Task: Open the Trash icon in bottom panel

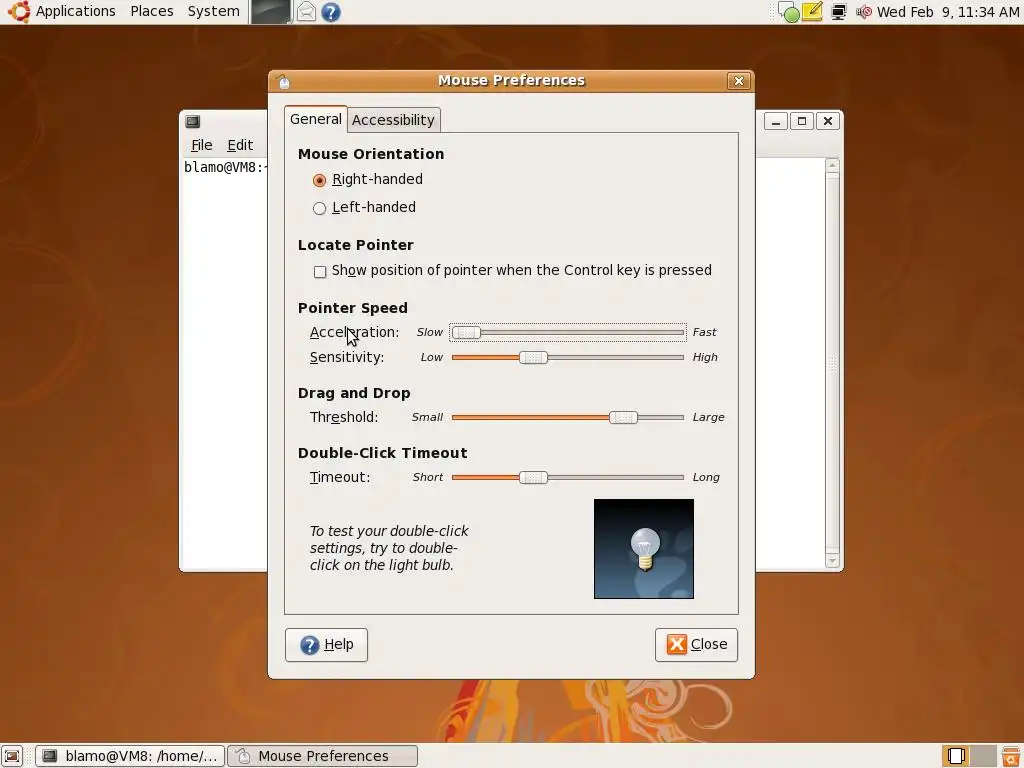Action: (1010, 756)
